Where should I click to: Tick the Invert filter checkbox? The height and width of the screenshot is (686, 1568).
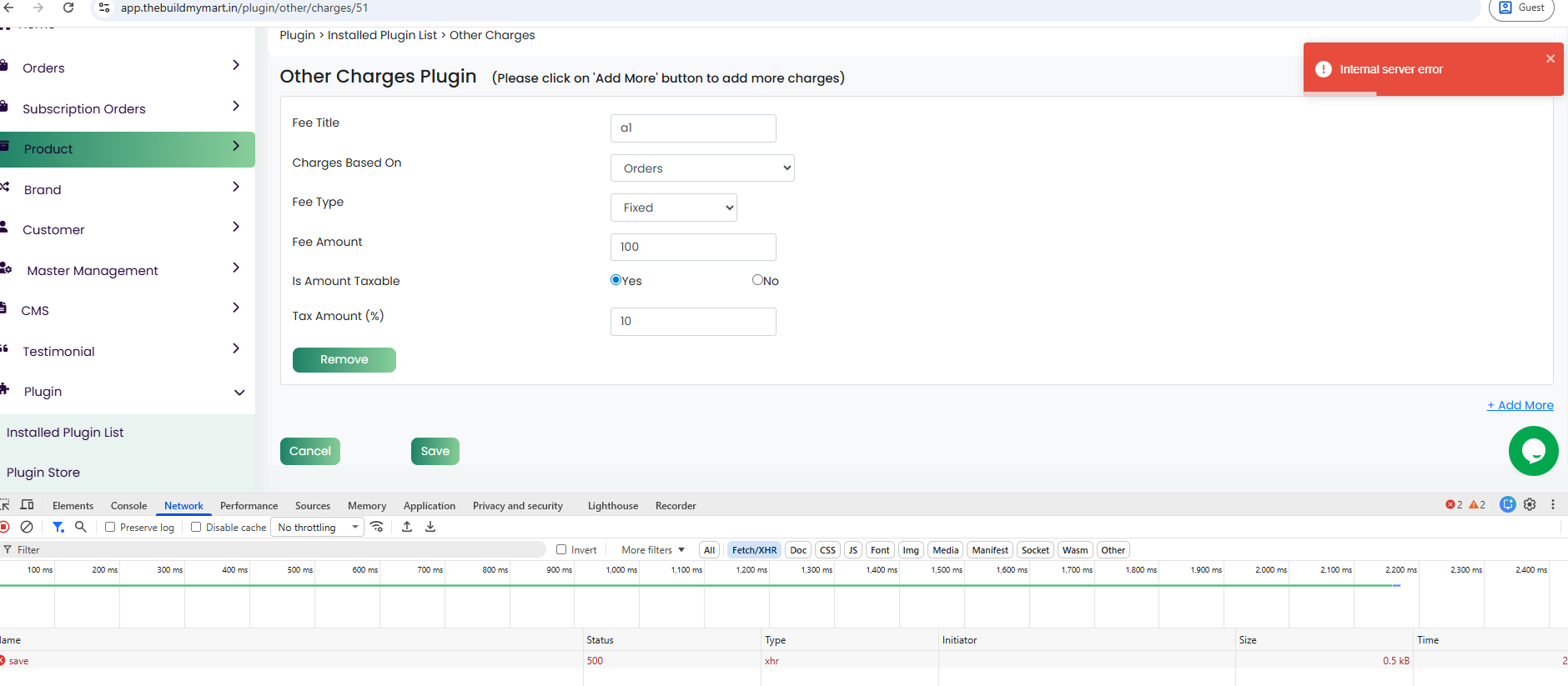point(561,549)
